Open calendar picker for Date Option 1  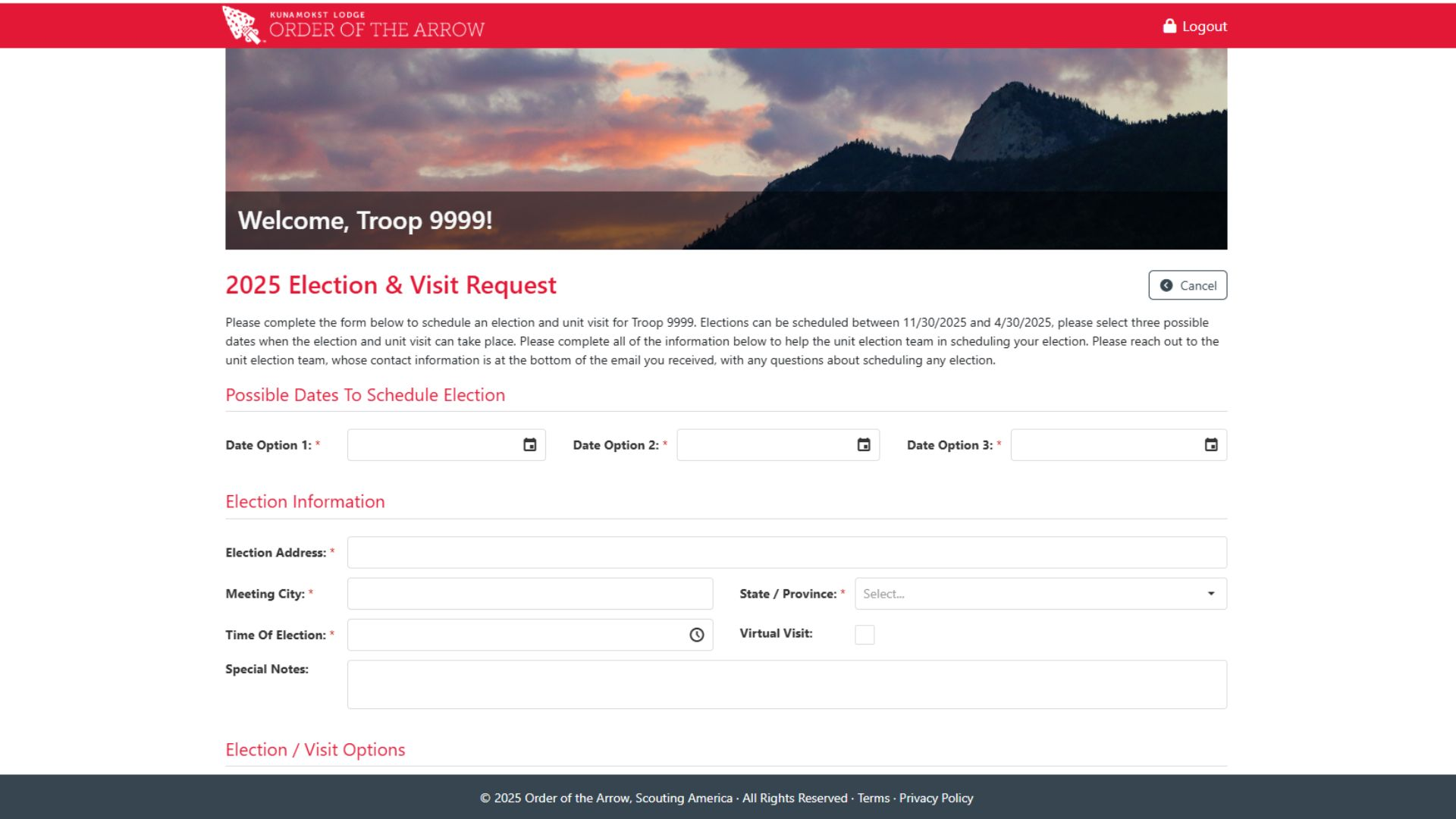[x=529, y=445]
